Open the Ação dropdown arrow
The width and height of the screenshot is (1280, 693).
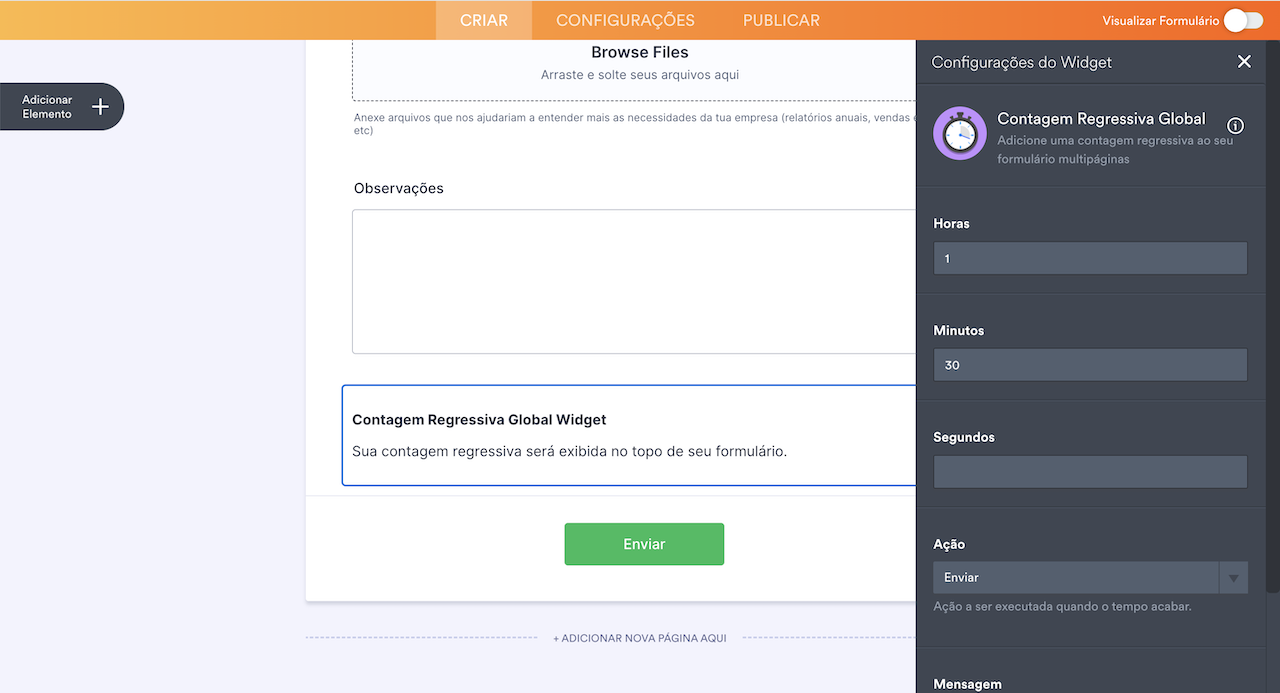click(1233, 578)
